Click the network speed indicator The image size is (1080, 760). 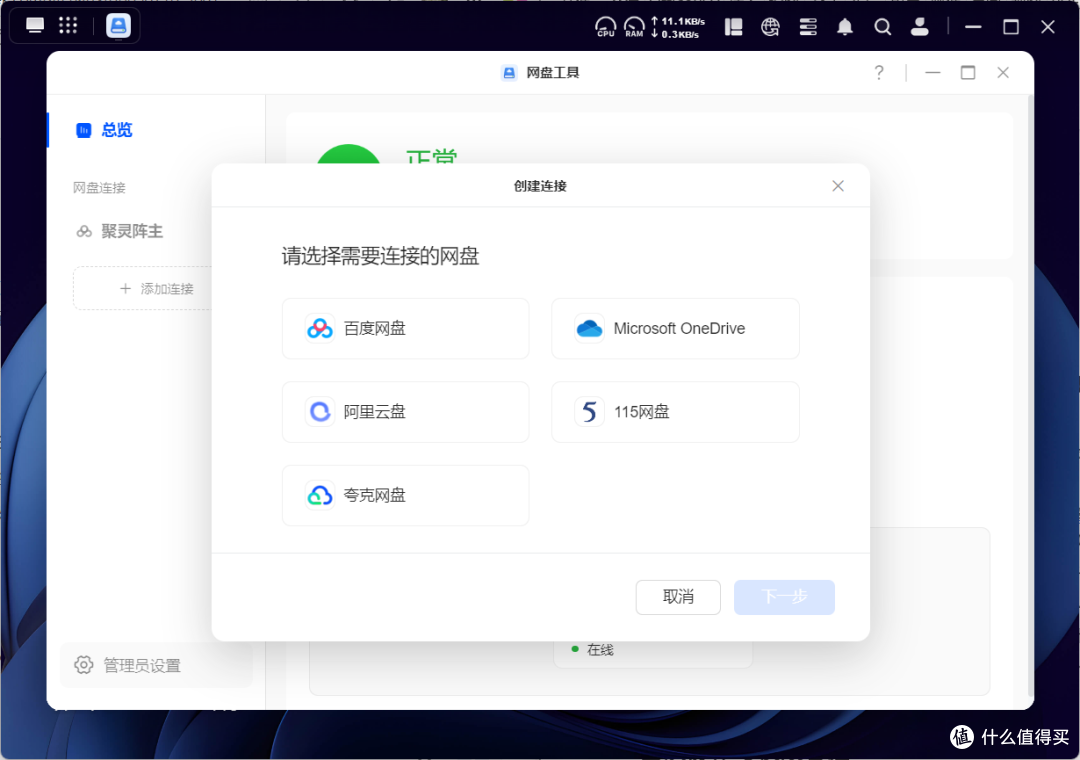pos(678,28)
